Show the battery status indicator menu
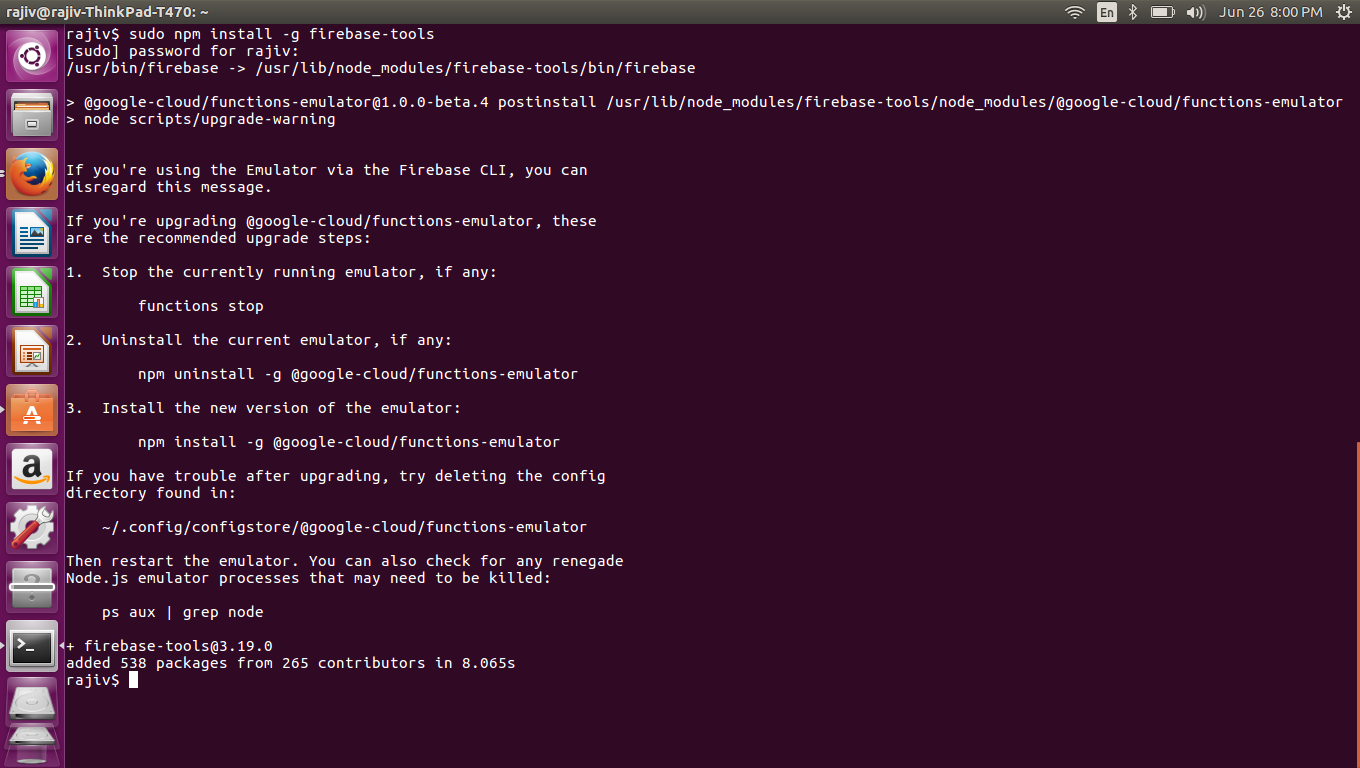1360x768 pixels. coord(1162,12)
